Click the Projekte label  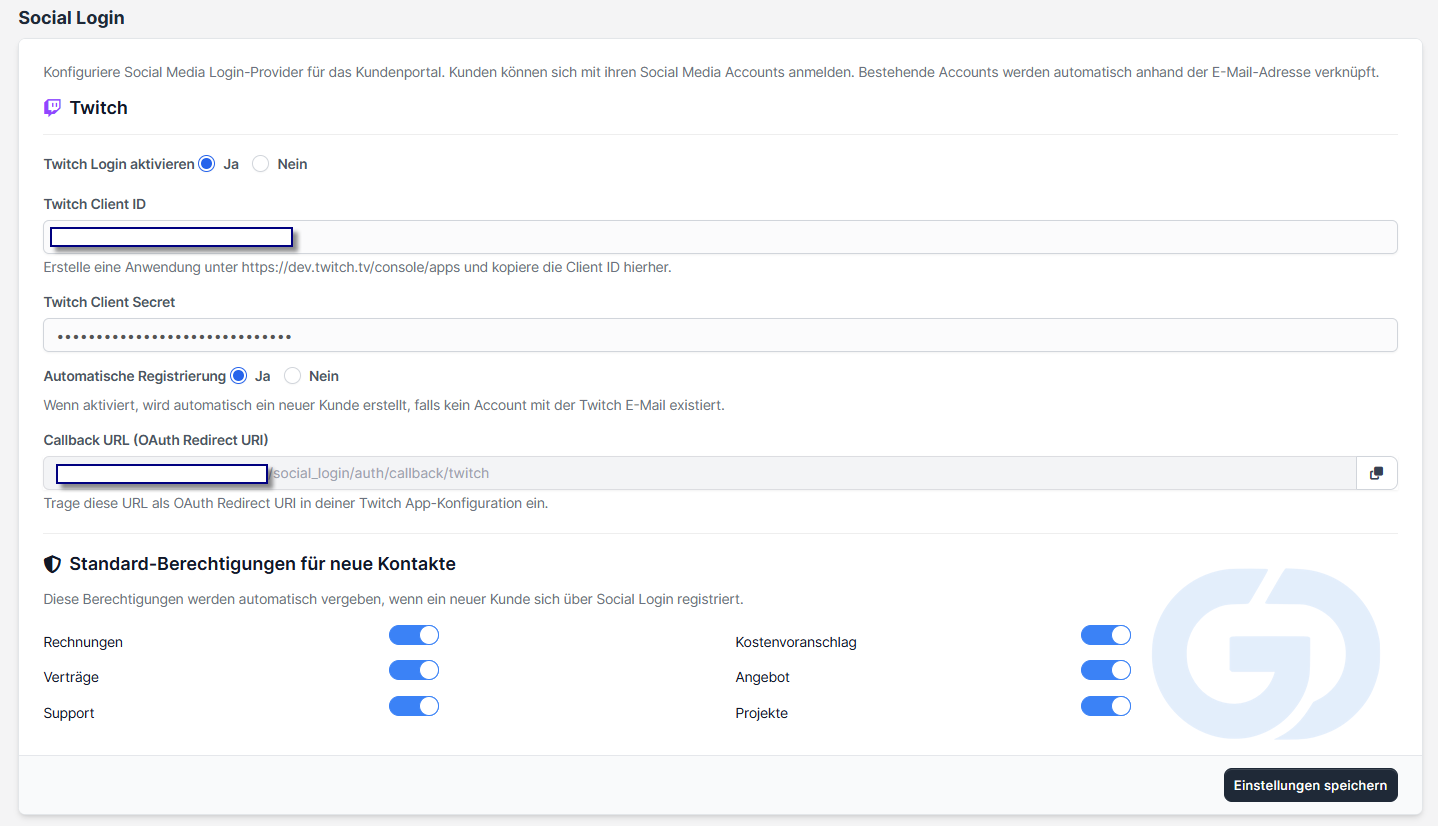click(x=762, y=713)
